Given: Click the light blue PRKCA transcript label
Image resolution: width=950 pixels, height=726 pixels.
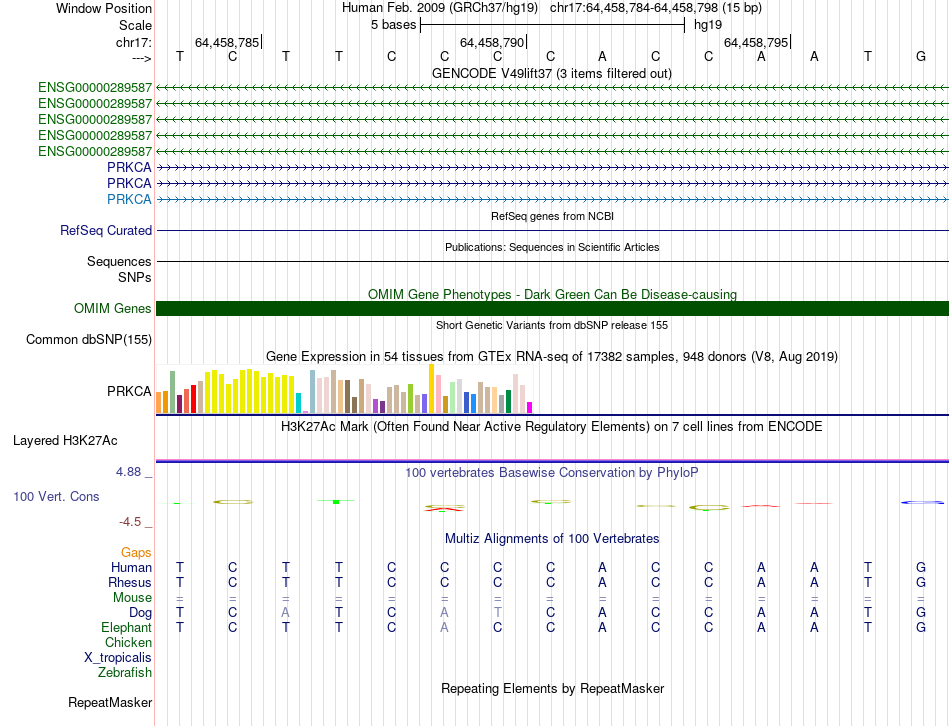Looking at the screenshot, I should pos(129,199).
